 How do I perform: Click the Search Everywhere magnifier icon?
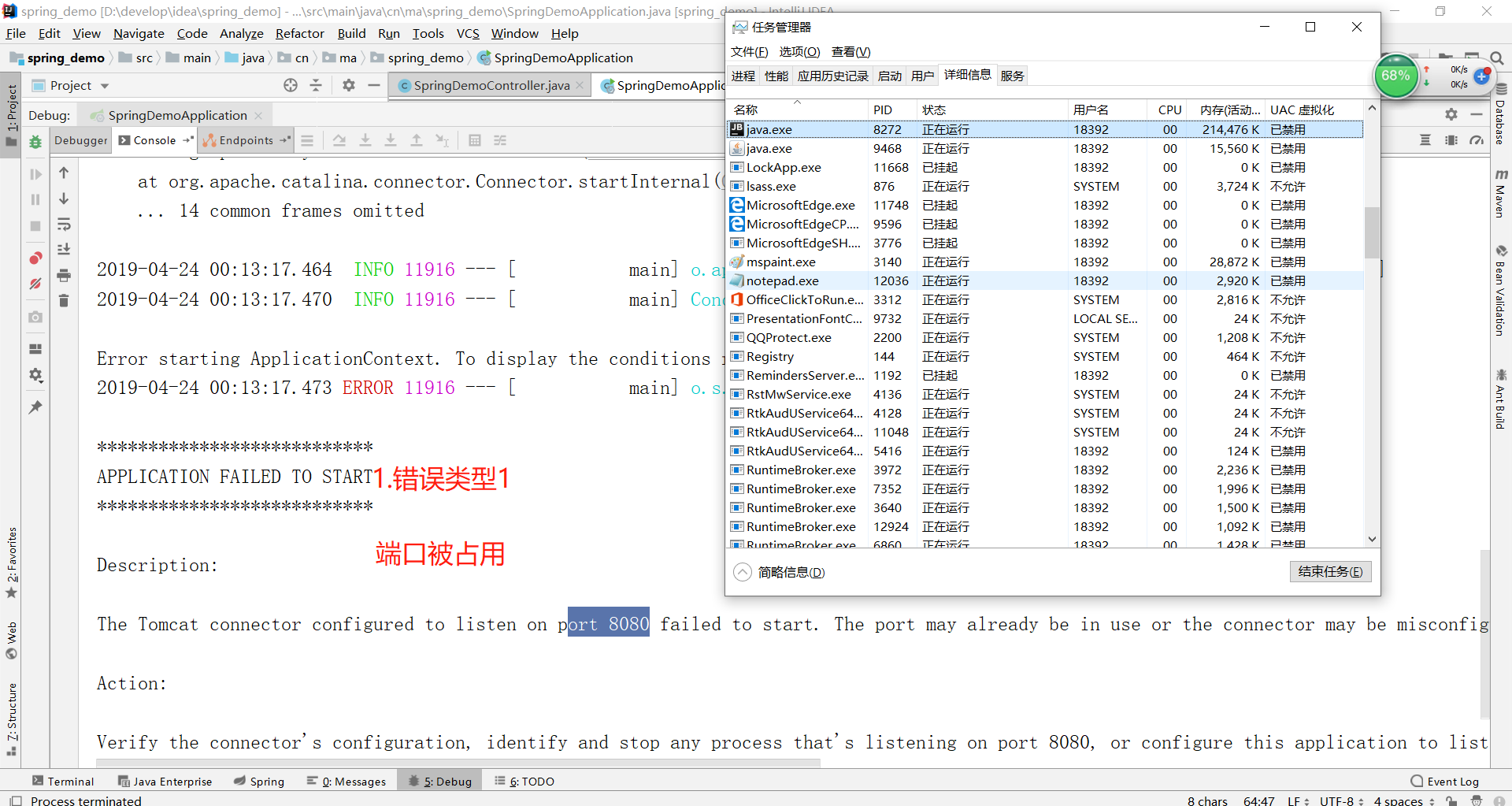pos(1497,58)
